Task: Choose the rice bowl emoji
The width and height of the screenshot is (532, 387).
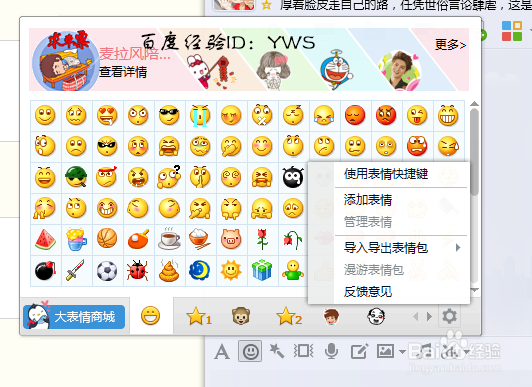Action: [x=200, y=239]
